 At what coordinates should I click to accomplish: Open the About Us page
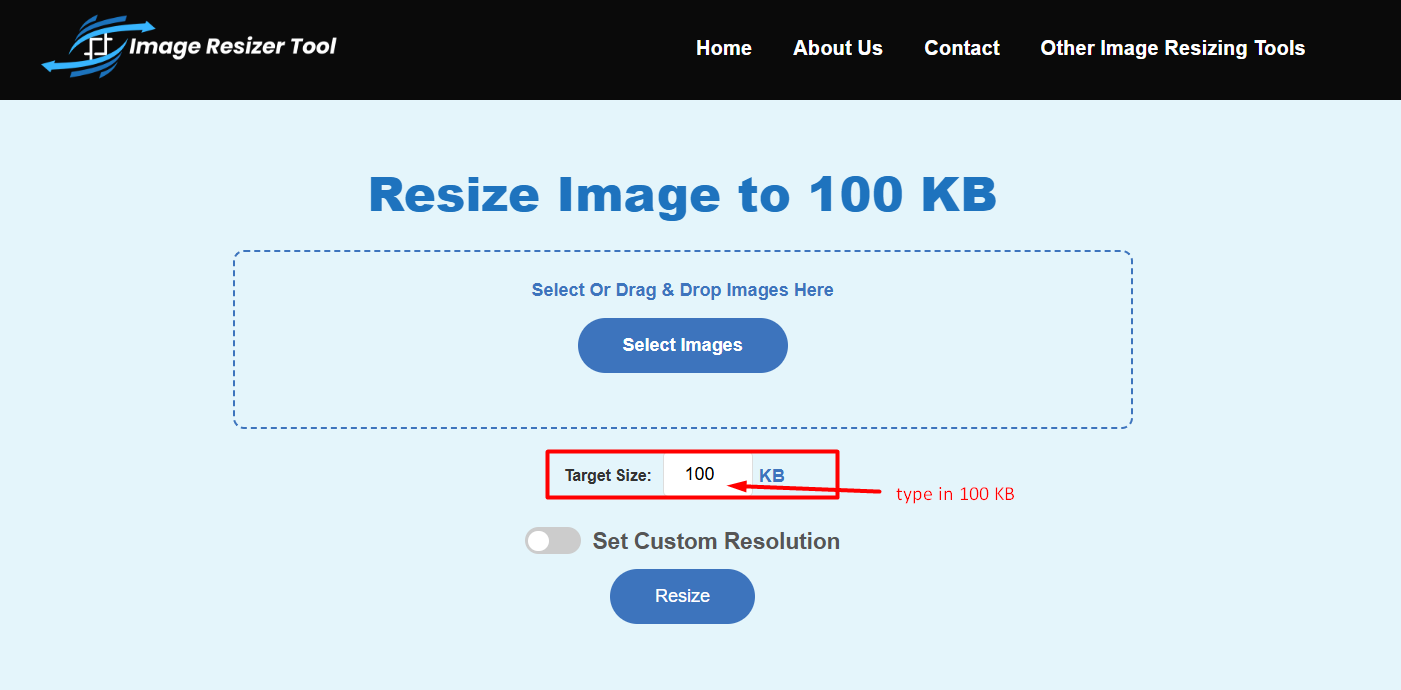(837, 48)
